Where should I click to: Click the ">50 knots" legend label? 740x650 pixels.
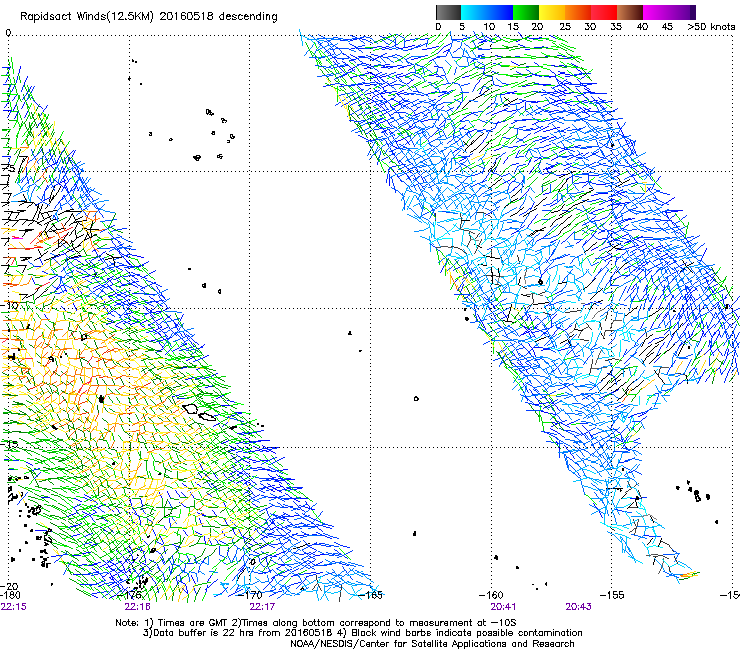(711, 26)
